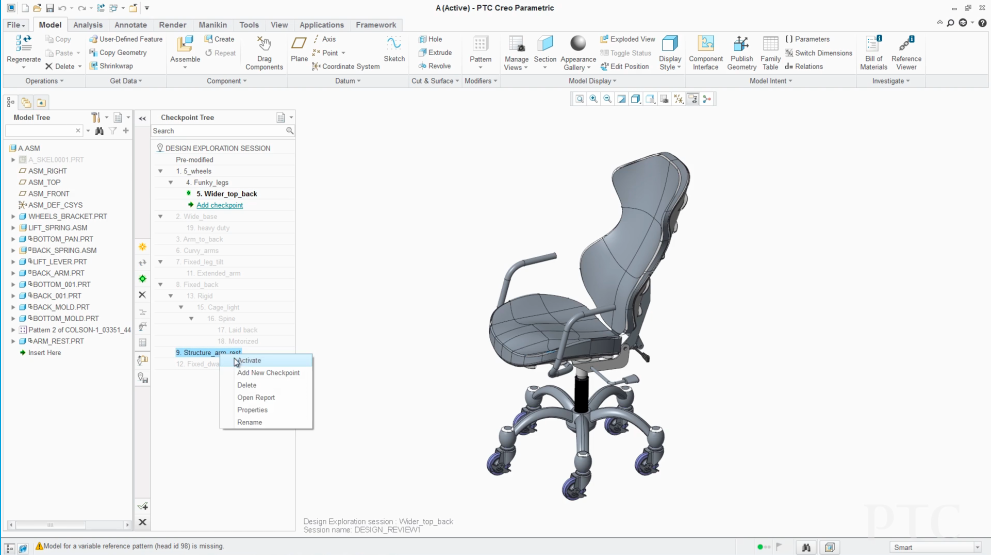Viewport: 991px width, 555px height.
Task: Open the Investigate group dropdown
Action: pyautogui.click(x=891, y=81)
